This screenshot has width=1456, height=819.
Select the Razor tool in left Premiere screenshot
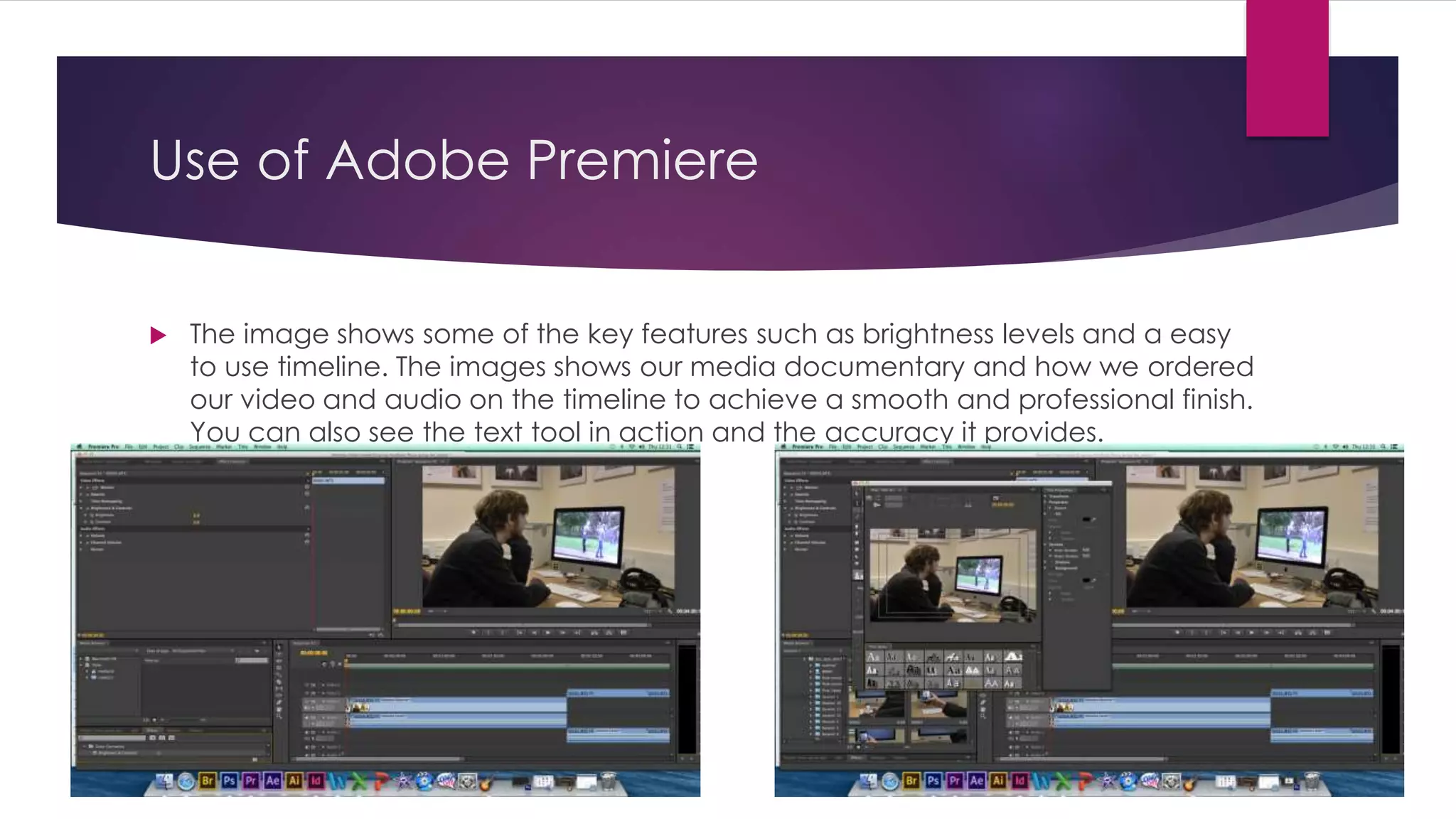[279, 682]
